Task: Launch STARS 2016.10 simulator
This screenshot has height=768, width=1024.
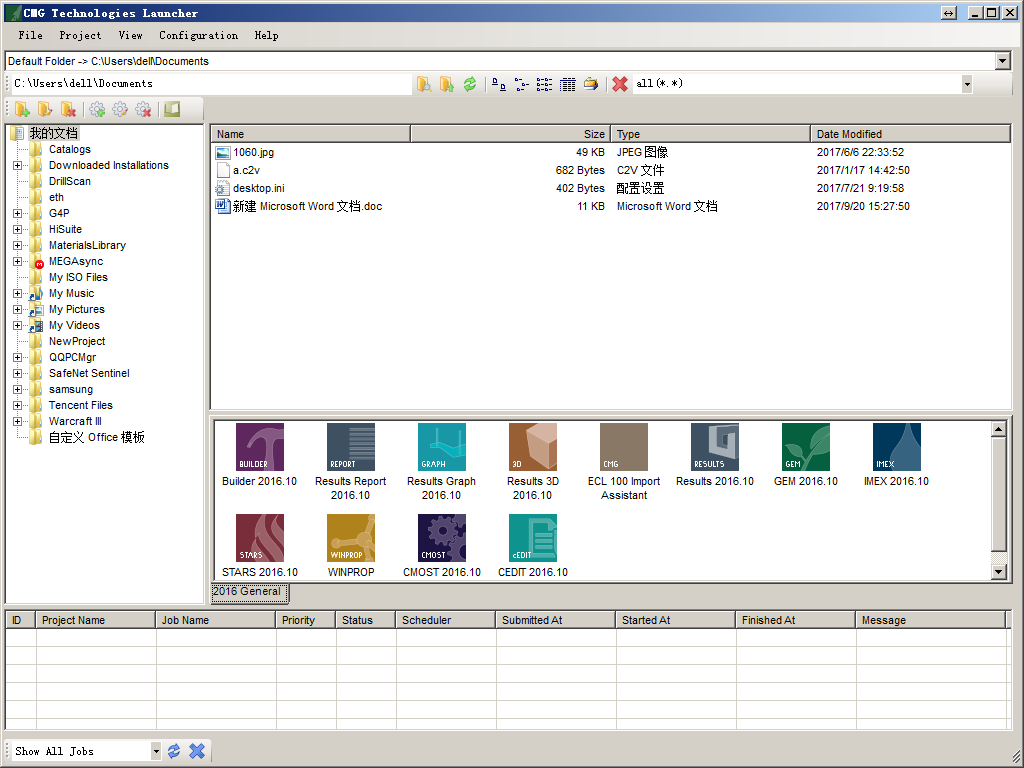Action: 259,538
